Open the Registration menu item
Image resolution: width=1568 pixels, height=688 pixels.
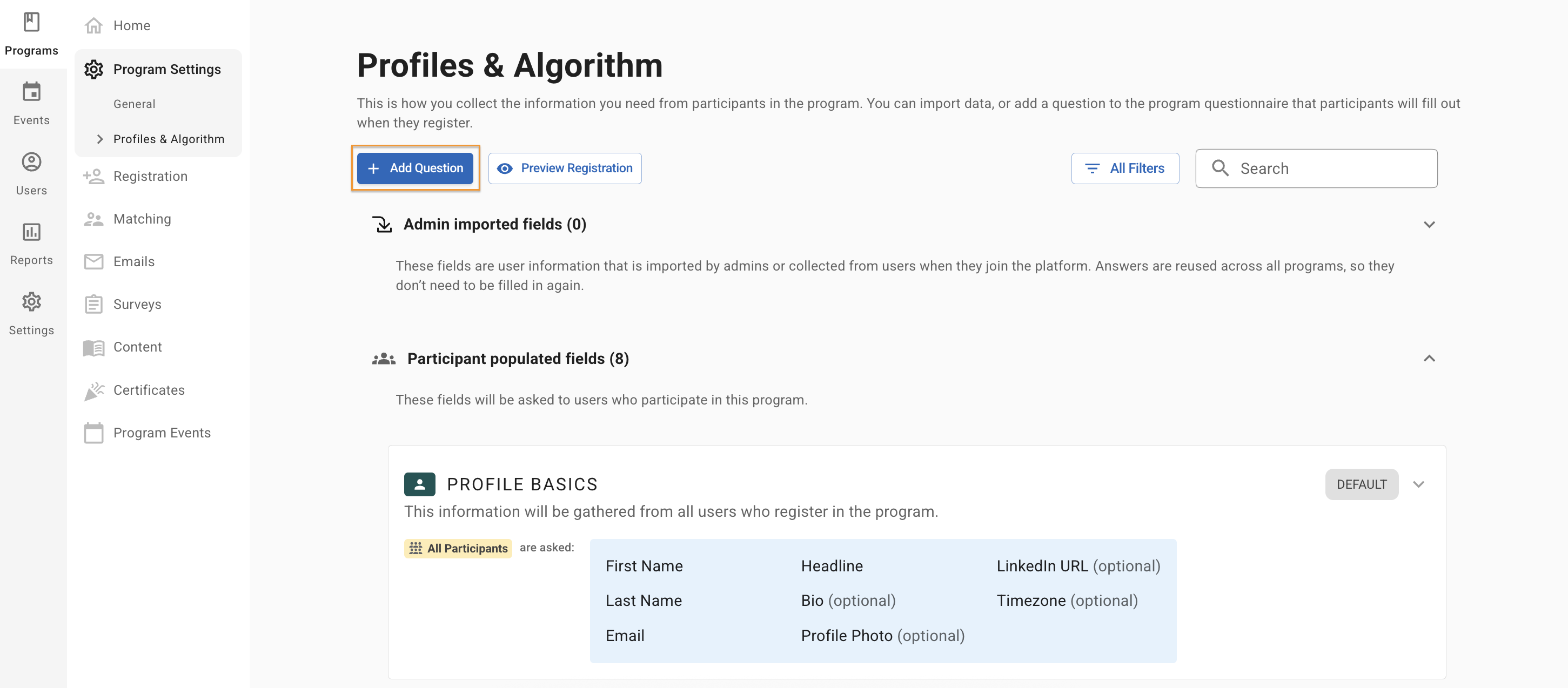coord(150,177)
